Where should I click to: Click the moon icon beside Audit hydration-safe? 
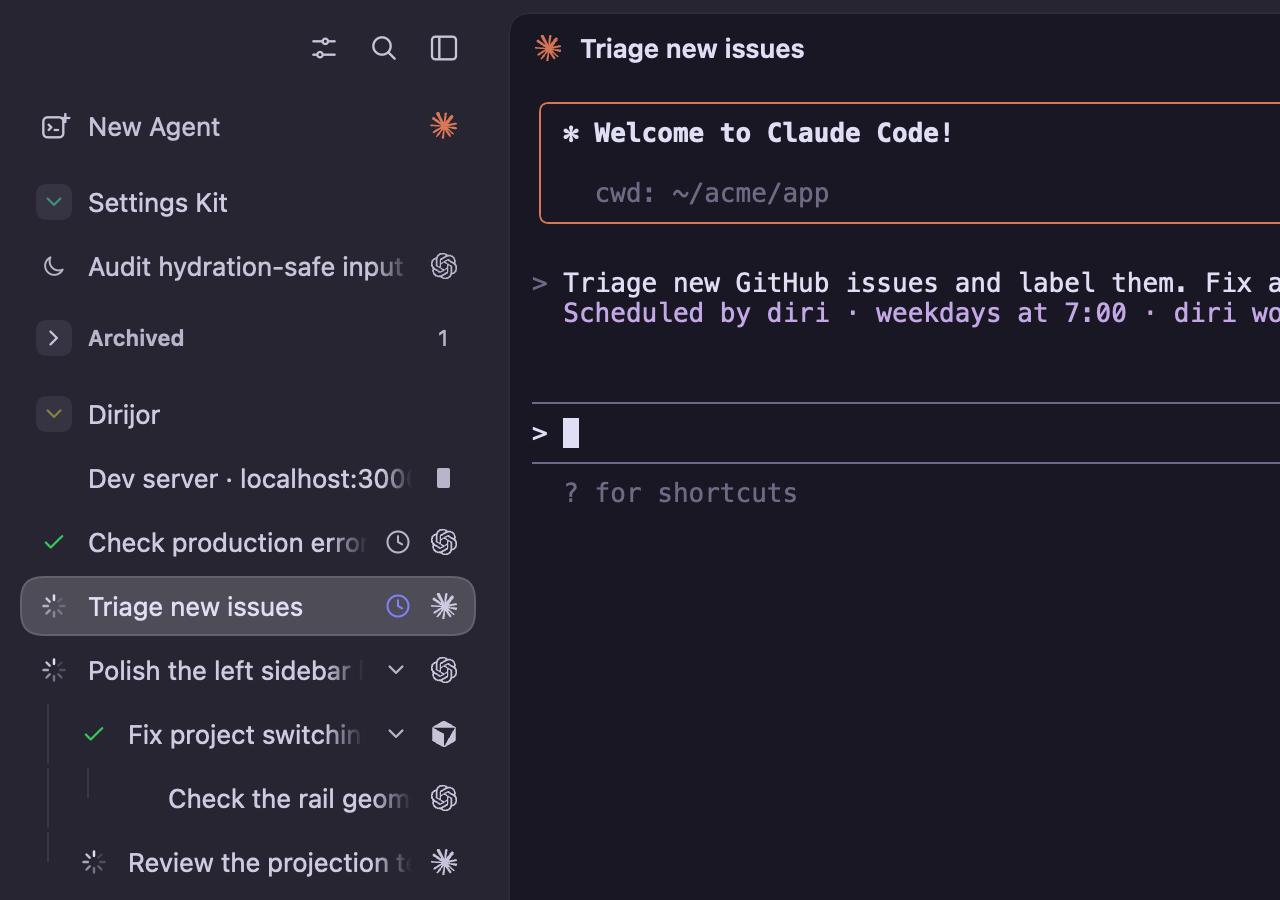(54, 267)
